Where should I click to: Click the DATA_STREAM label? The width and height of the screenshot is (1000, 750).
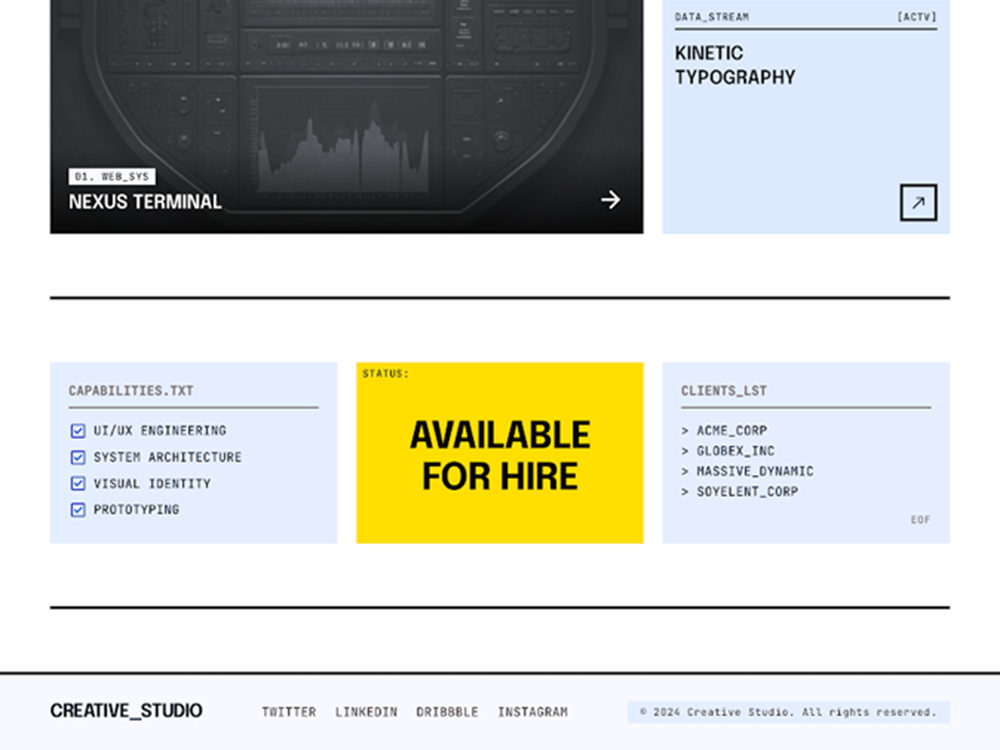[712, 17]
